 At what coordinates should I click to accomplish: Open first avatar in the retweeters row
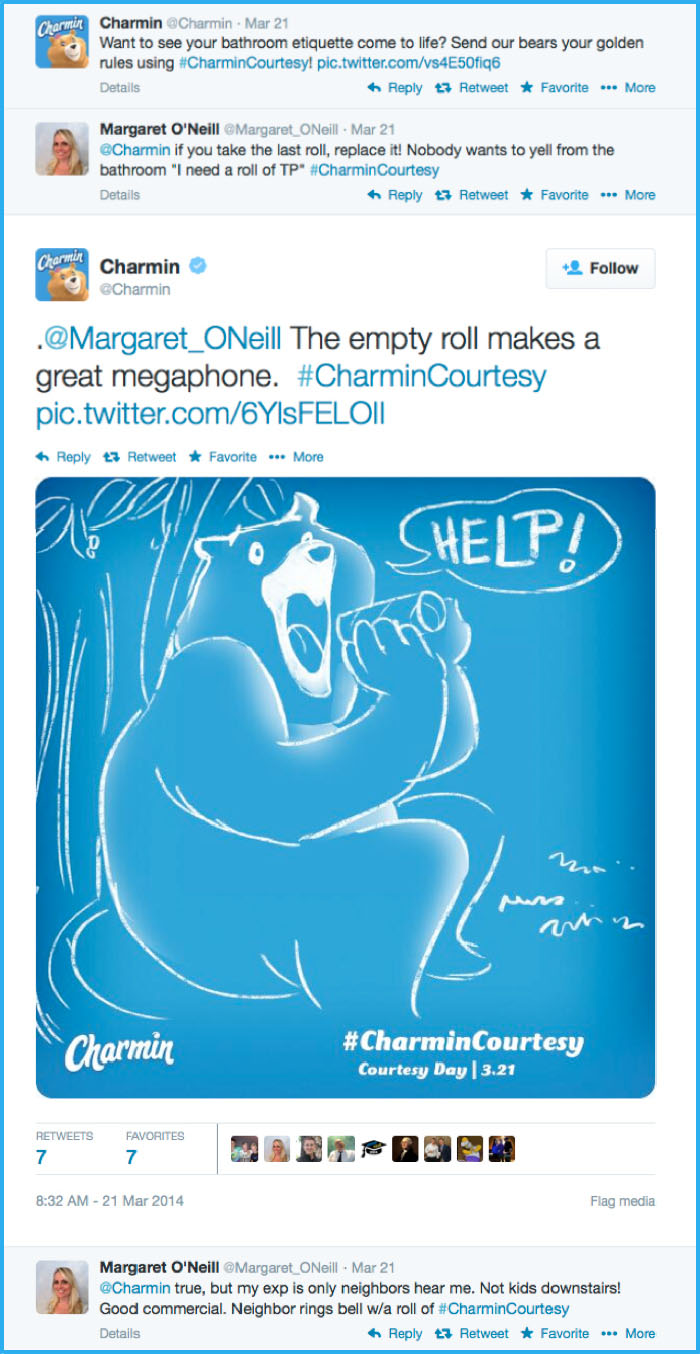point(244,1149)
